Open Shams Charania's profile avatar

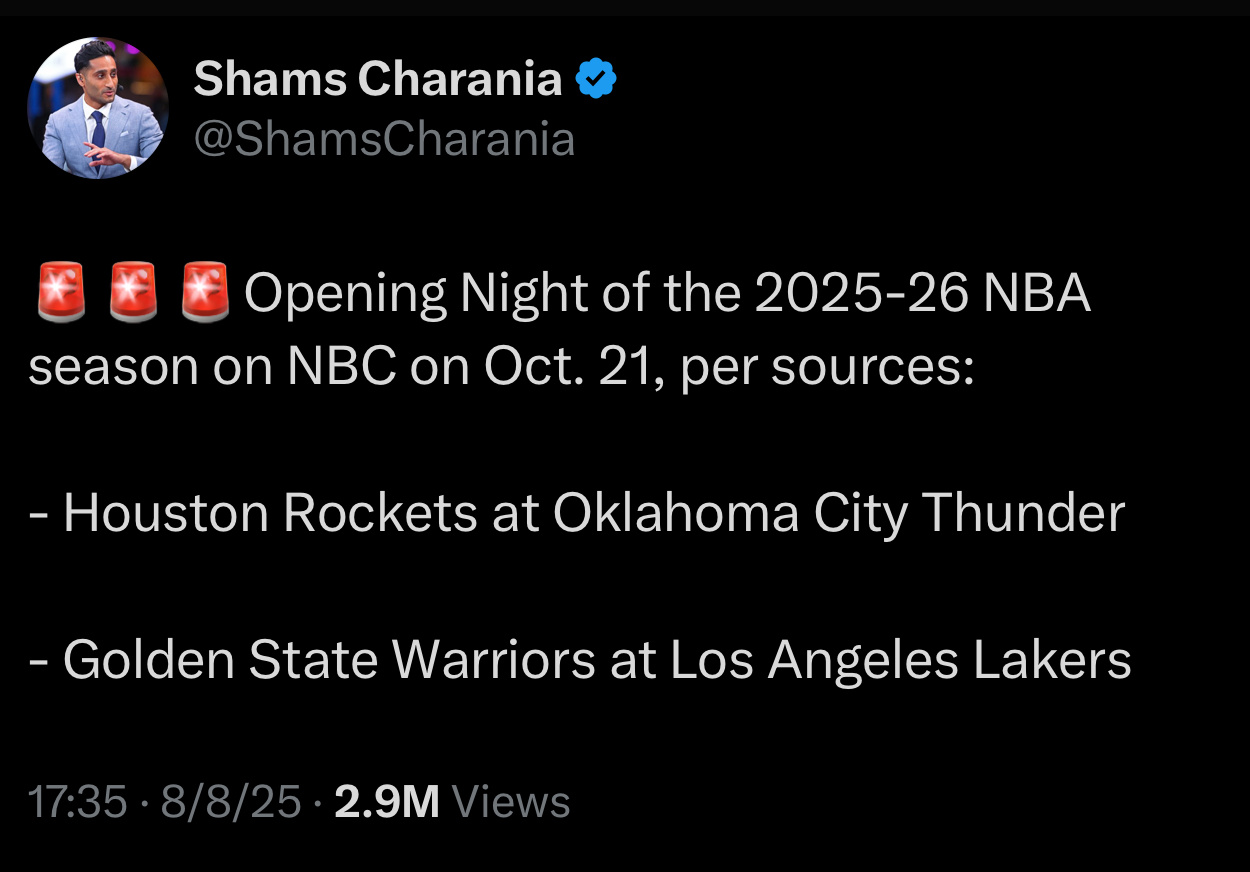pos(97,108)
